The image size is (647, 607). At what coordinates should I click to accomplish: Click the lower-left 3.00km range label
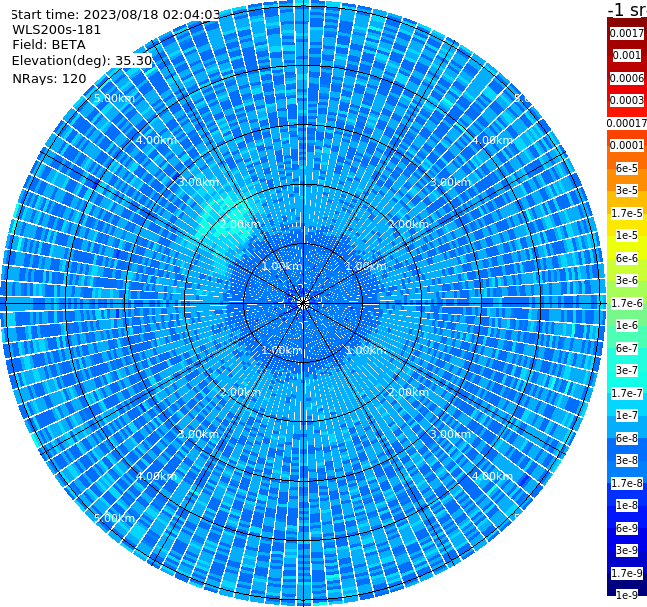(x=198, y=434)
